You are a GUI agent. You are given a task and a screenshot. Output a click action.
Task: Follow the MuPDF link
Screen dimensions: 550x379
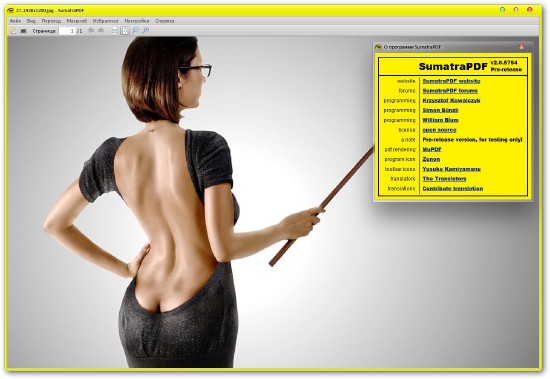[x=432, y=149]
